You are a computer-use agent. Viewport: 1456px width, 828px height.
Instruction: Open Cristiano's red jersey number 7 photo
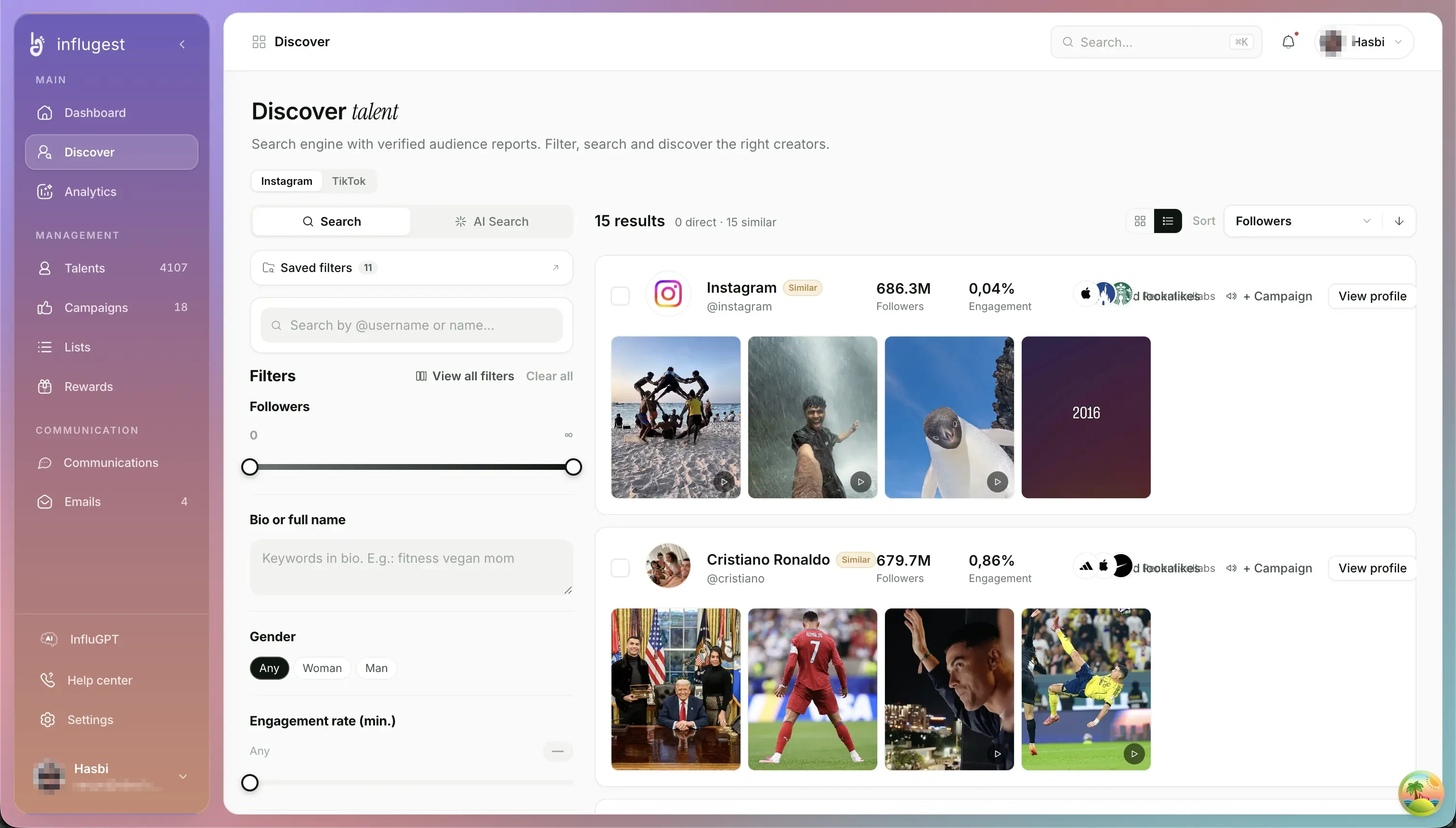(x=812, y=689)
